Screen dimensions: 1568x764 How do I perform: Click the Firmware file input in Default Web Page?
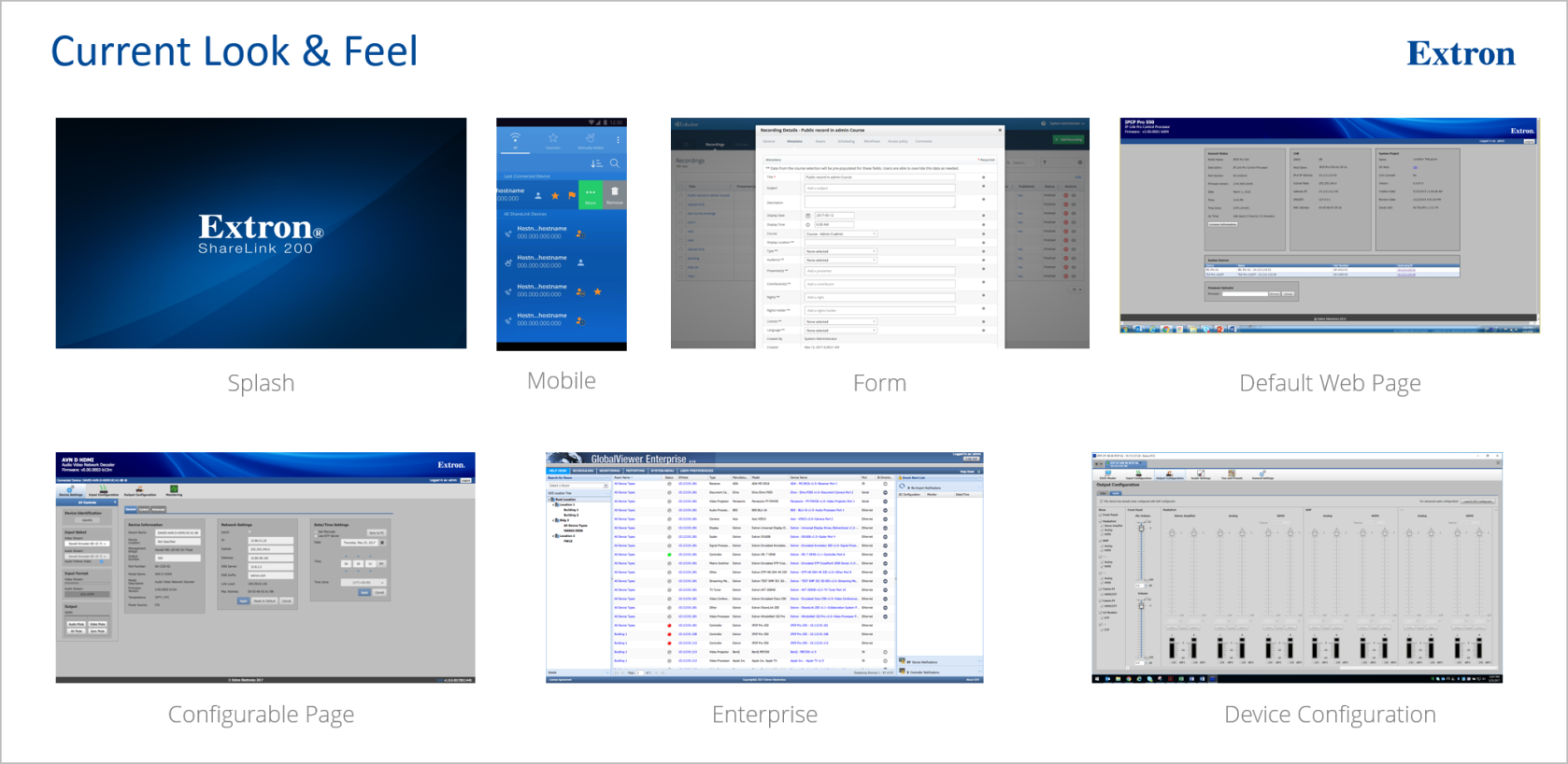[1245, 294]
